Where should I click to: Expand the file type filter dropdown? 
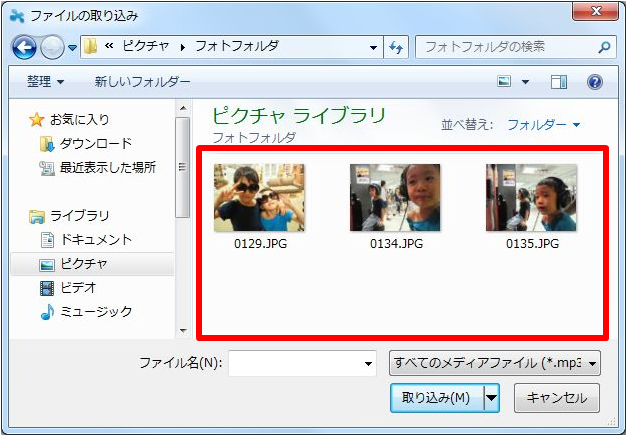tap(495, 362)
